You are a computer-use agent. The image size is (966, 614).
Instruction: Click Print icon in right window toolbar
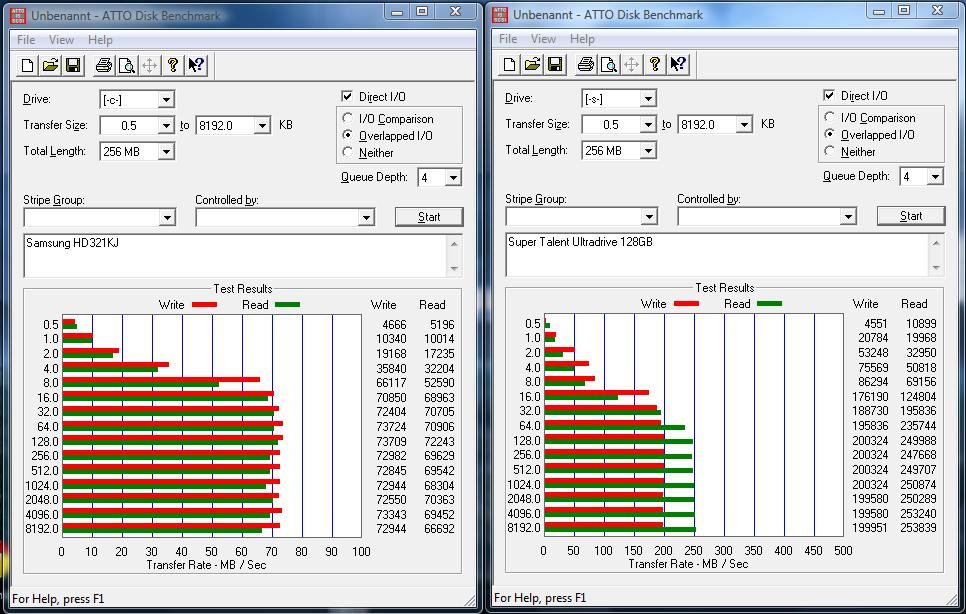(585, 64)
